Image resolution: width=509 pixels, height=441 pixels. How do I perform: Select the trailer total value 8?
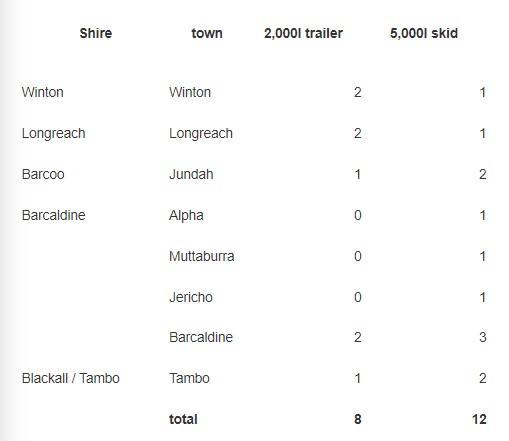point(358,419)
